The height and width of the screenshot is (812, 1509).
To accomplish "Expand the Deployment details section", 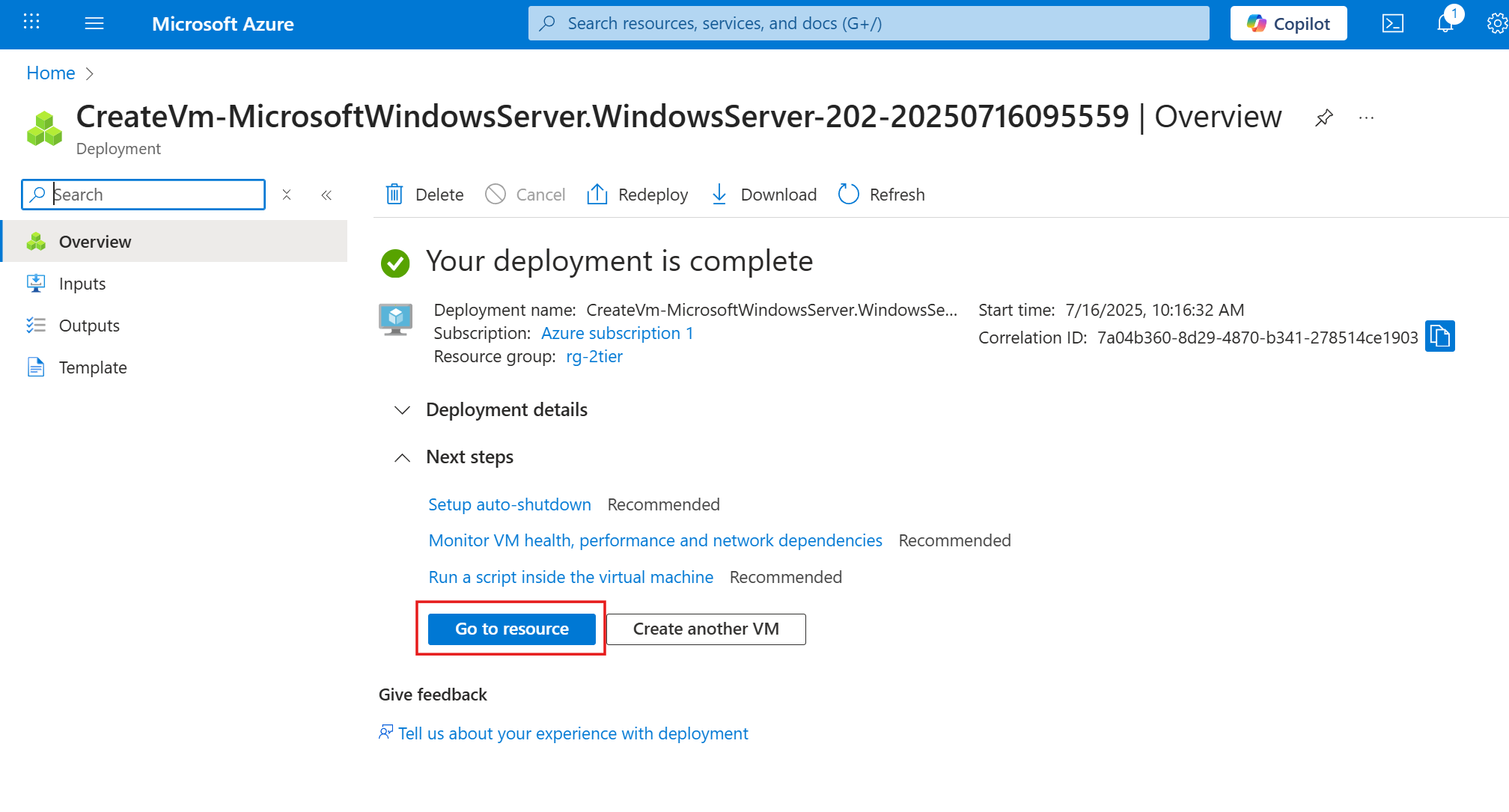I will [402, 410].
